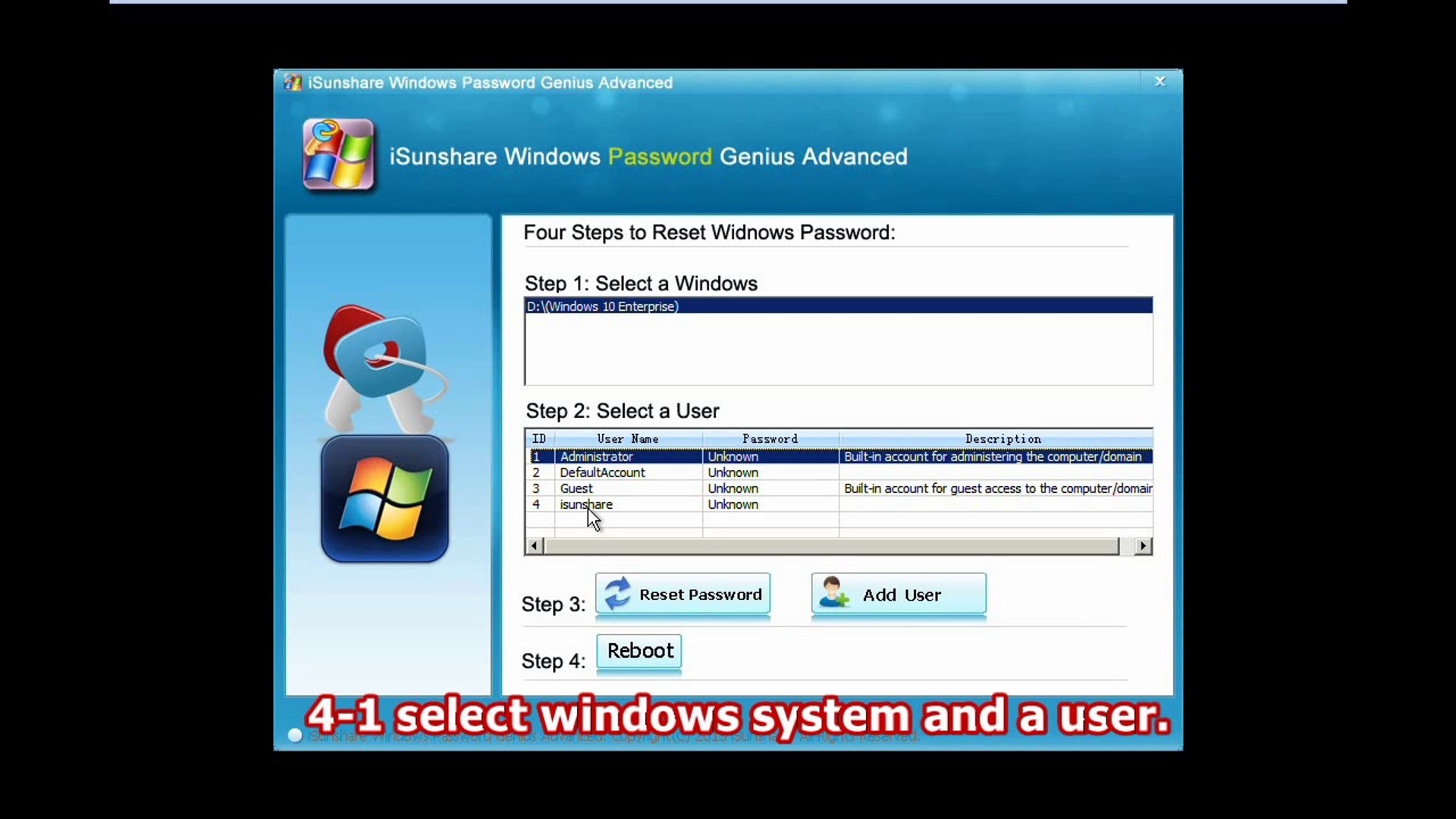Click the User Name column header
Viewport: 1456px width, 819px height.
[628, 439]
